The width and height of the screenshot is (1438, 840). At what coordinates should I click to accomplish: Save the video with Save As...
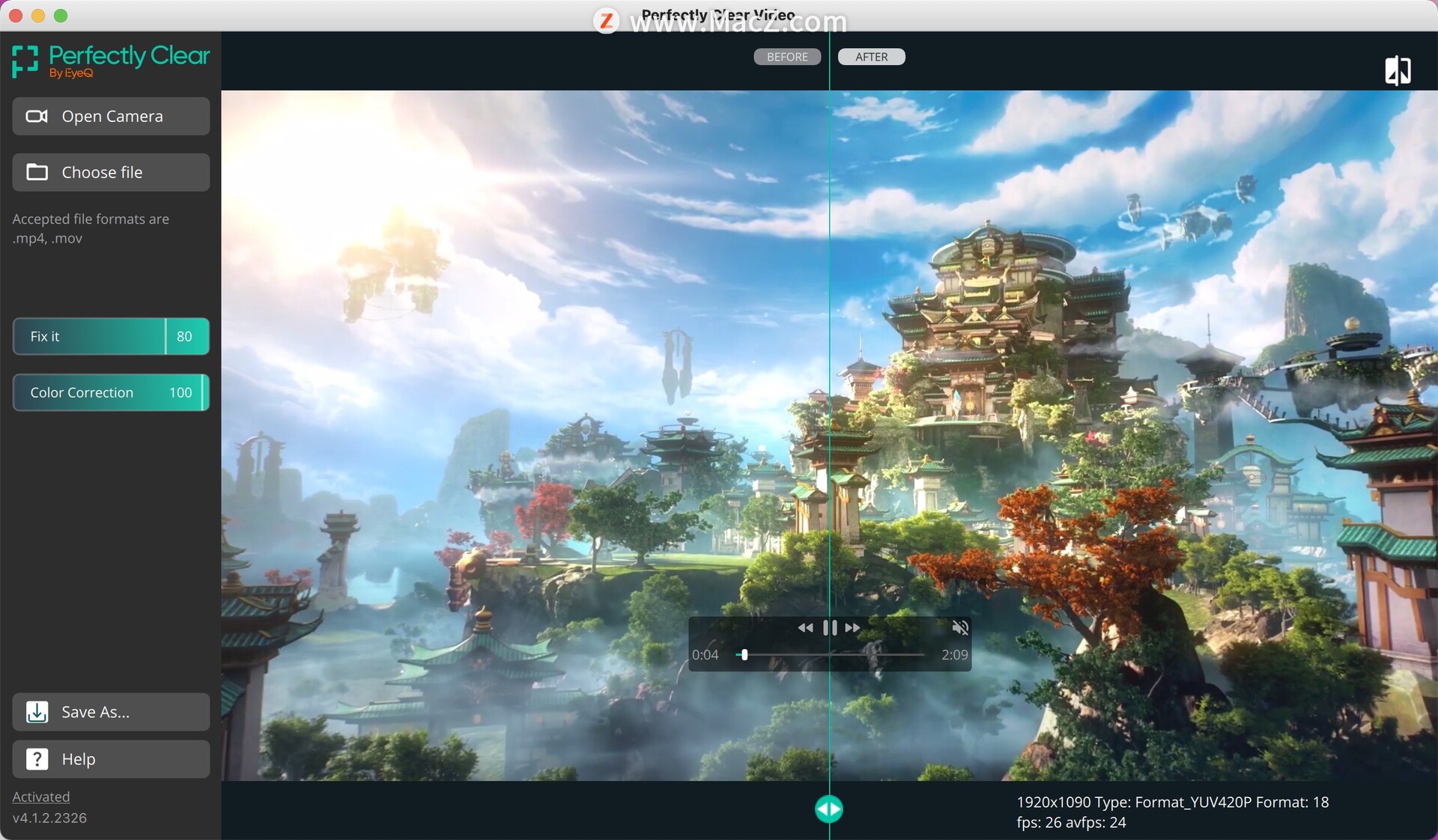(111, 712)
